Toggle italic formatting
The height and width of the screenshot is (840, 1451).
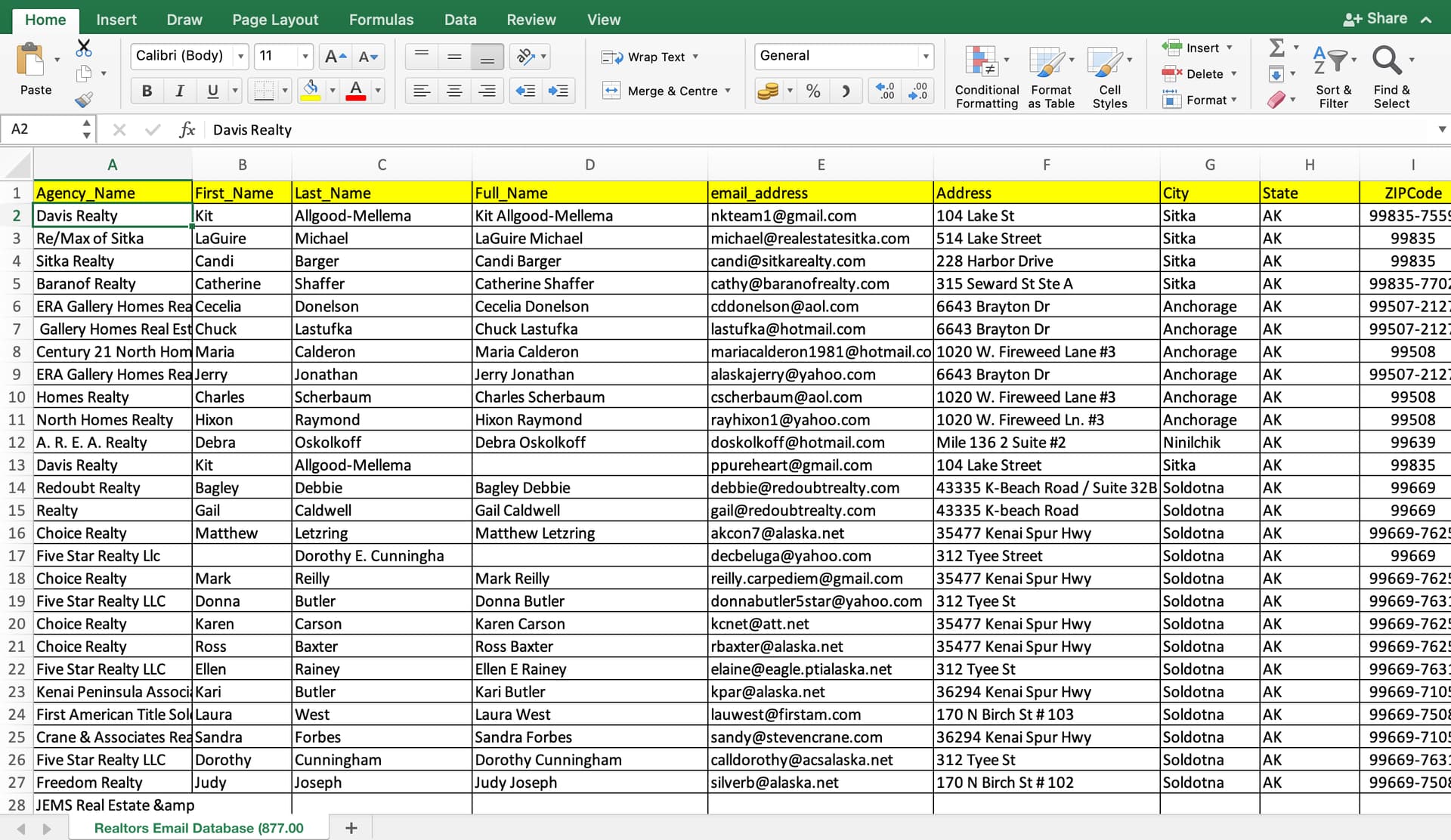(x=179, y=91)
